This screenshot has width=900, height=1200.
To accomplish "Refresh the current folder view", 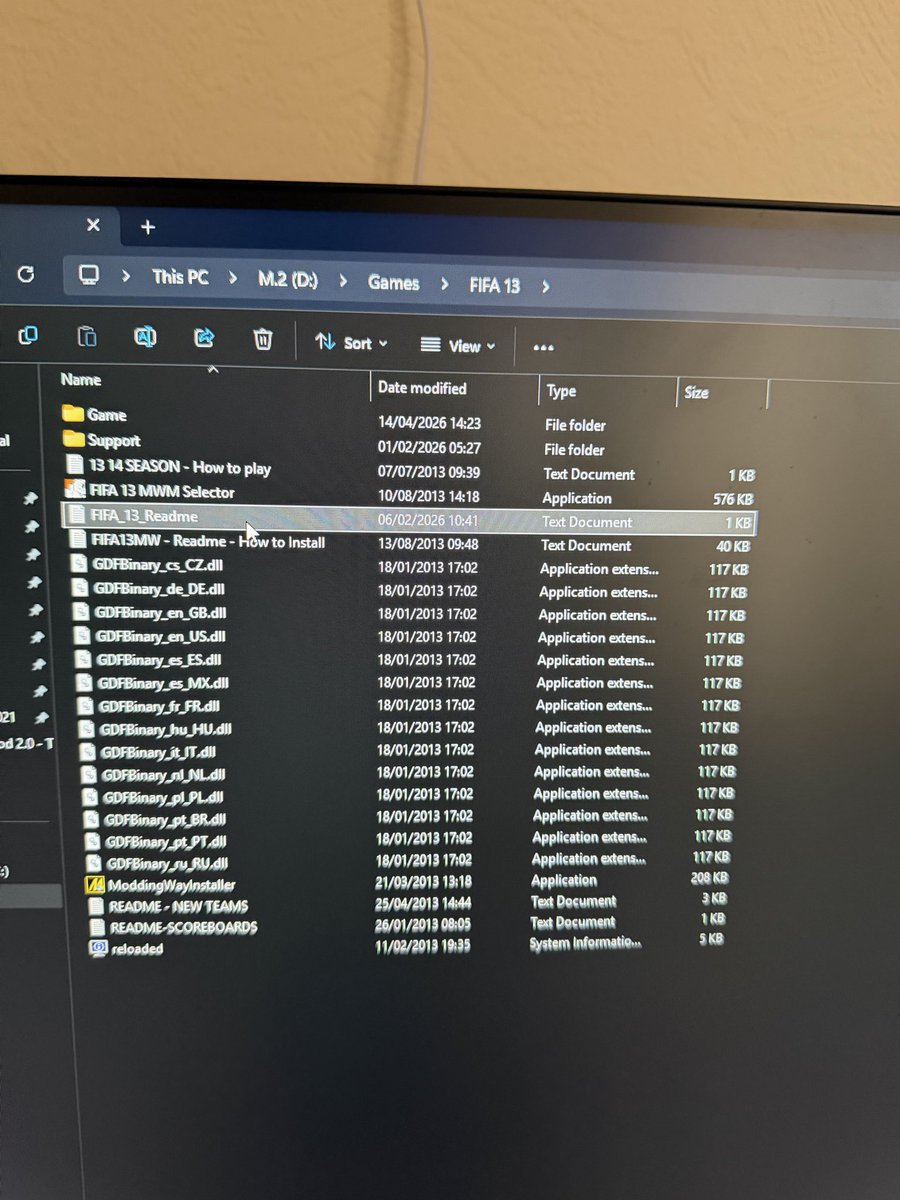I will point(26,274).
